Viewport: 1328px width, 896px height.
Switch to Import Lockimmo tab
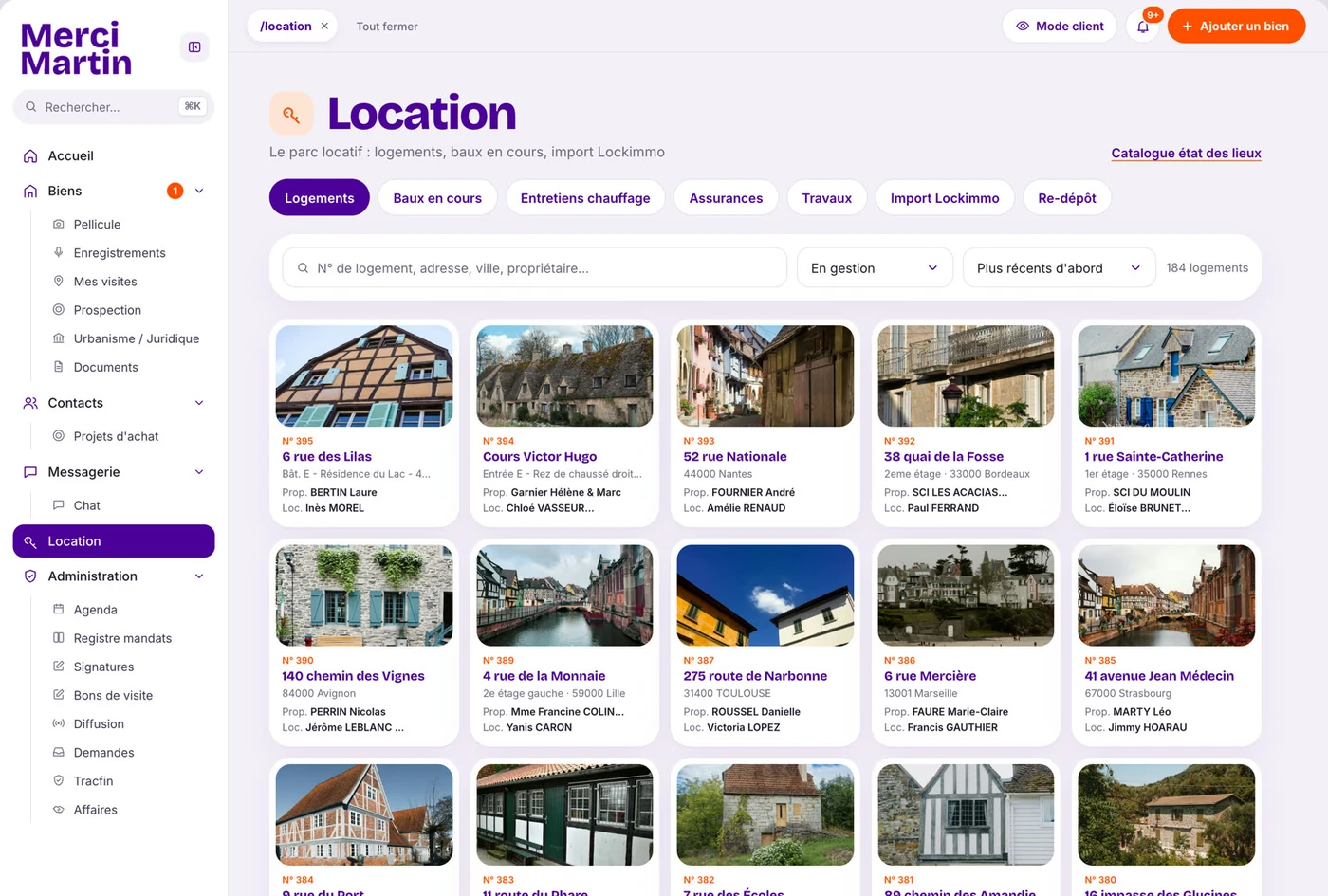[945, 198]
